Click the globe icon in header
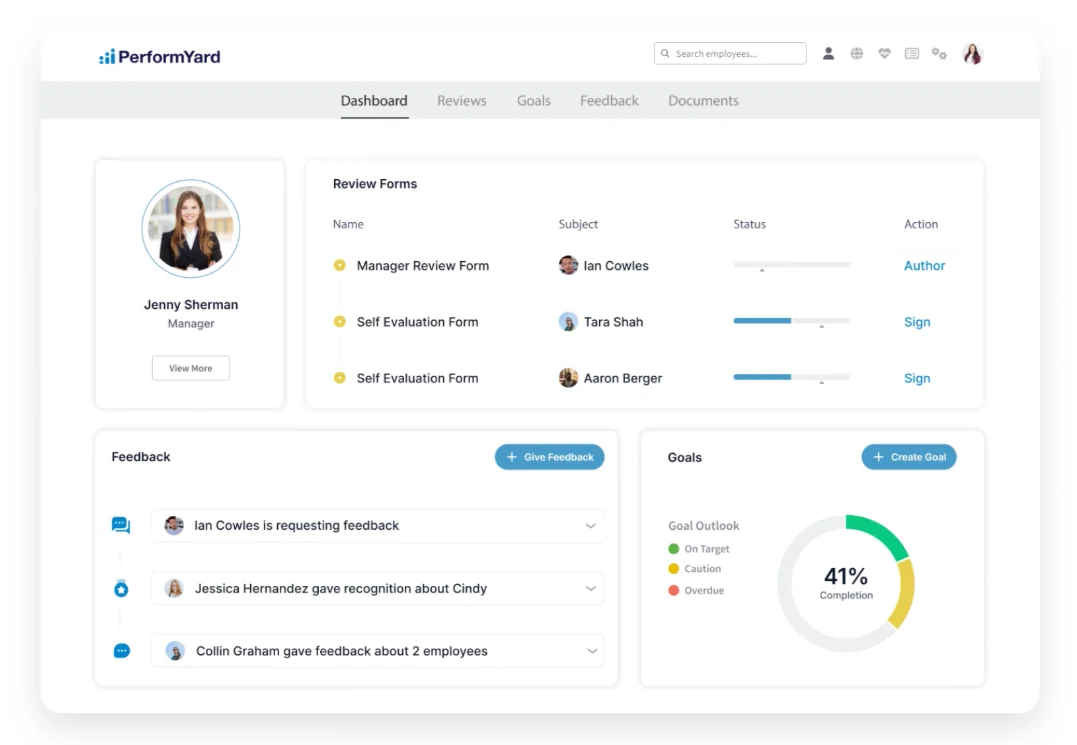 pyautogui.click(x=857, y=54)
